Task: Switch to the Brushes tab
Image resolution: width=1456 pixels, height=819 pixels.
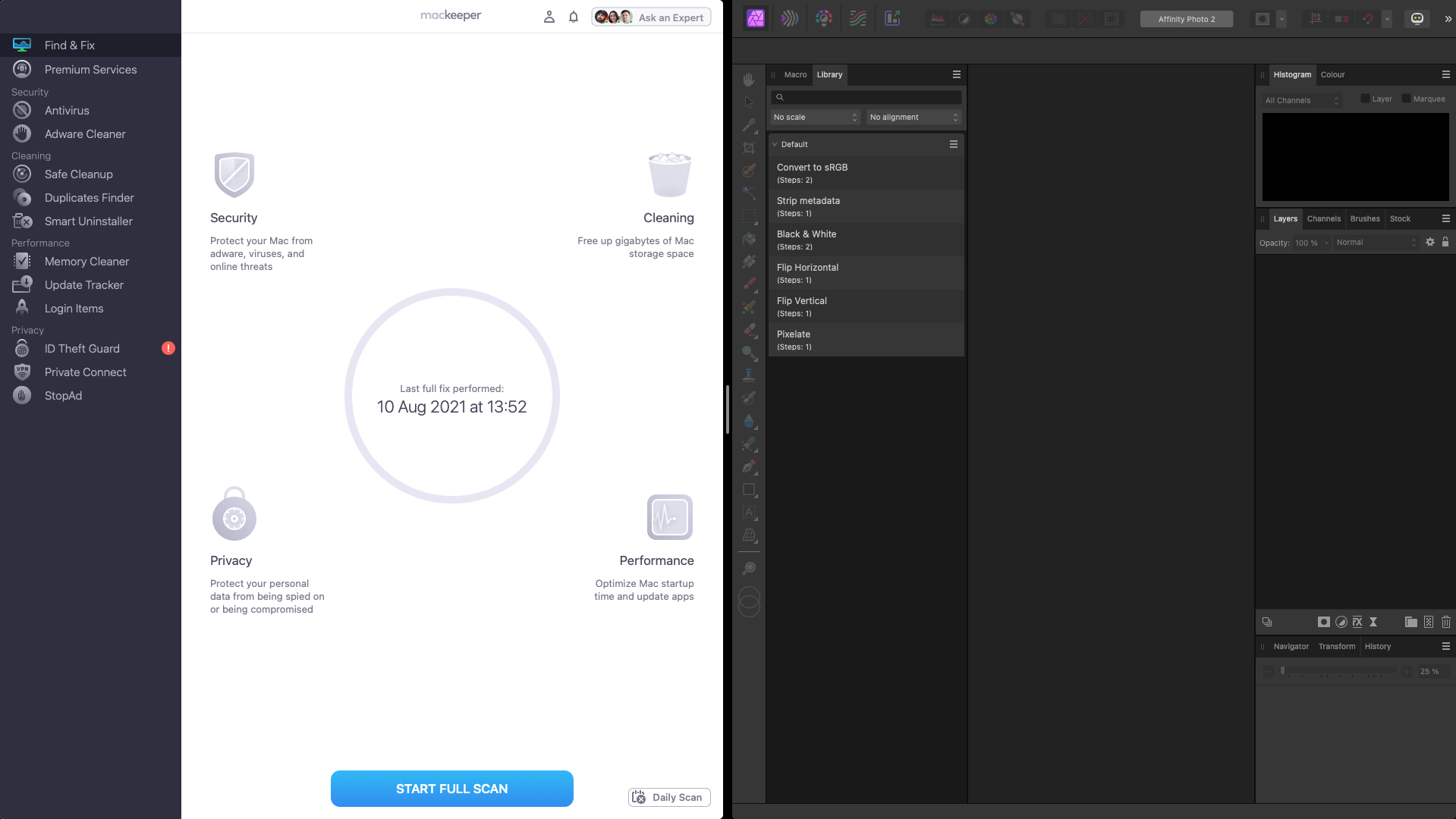Action: pyautogui.click(x=1365, y=218)
